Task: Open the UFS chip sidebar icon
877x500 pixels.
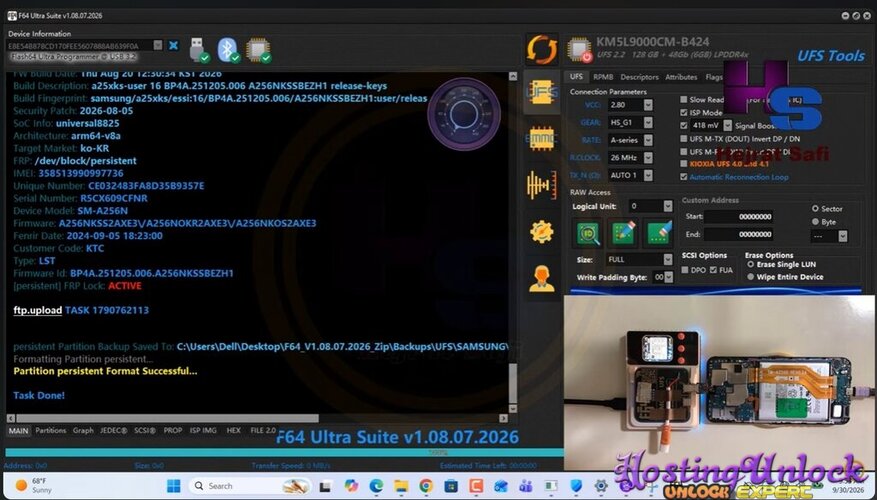Action: 541,92
